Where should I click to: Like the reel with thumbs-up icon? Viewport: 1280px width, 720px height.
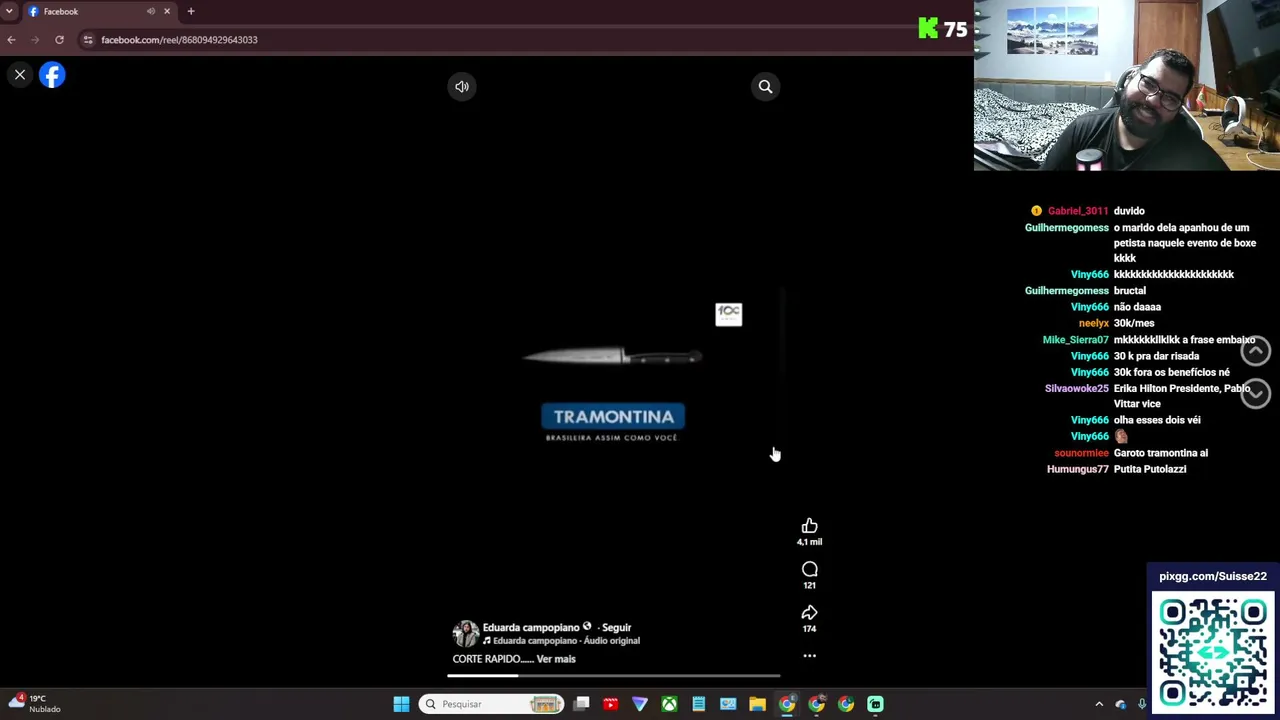click(810, 526)
